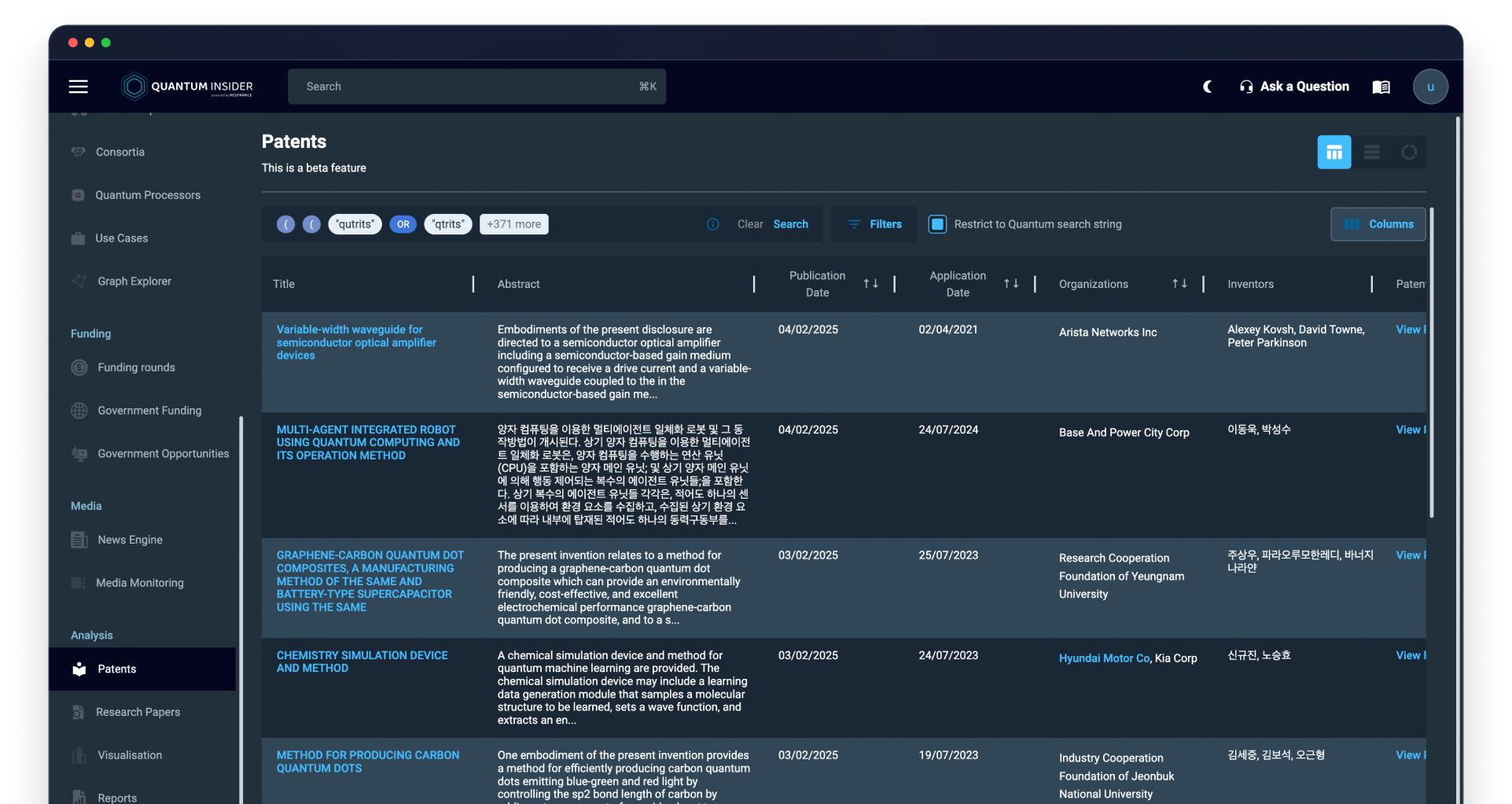Click the Media Monitoring icon
Screen dimensions: 1512x804
point(79,583)
